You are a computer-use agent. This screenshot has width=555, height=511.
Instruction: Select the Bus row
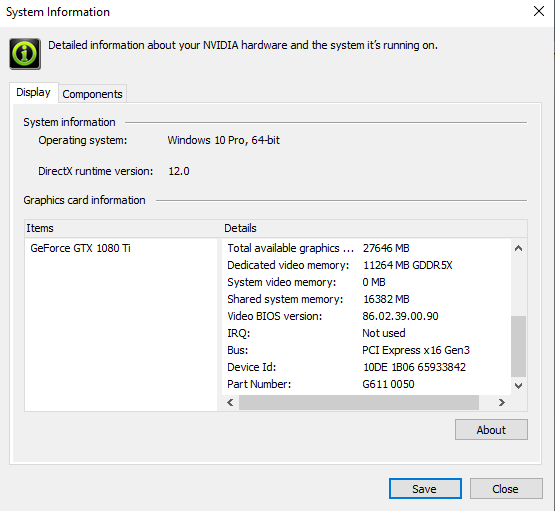pyautogui.click(x=366, y=350)
